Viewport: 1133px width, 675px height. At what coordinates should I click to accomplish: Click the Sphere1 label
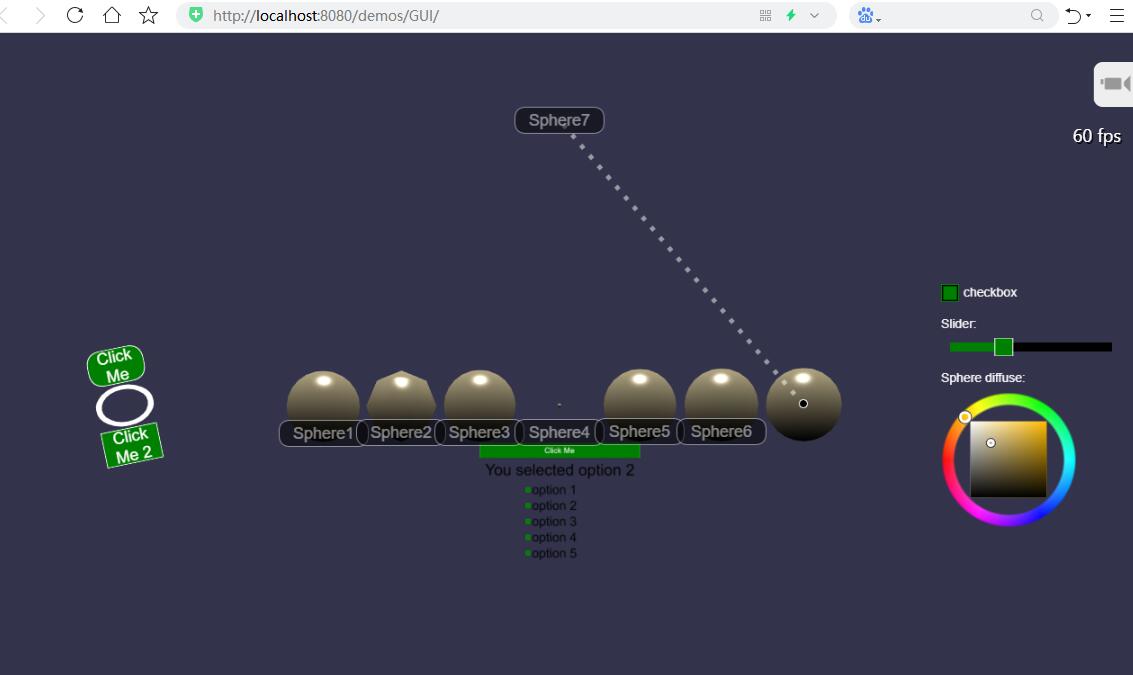(x=322, y=432)
